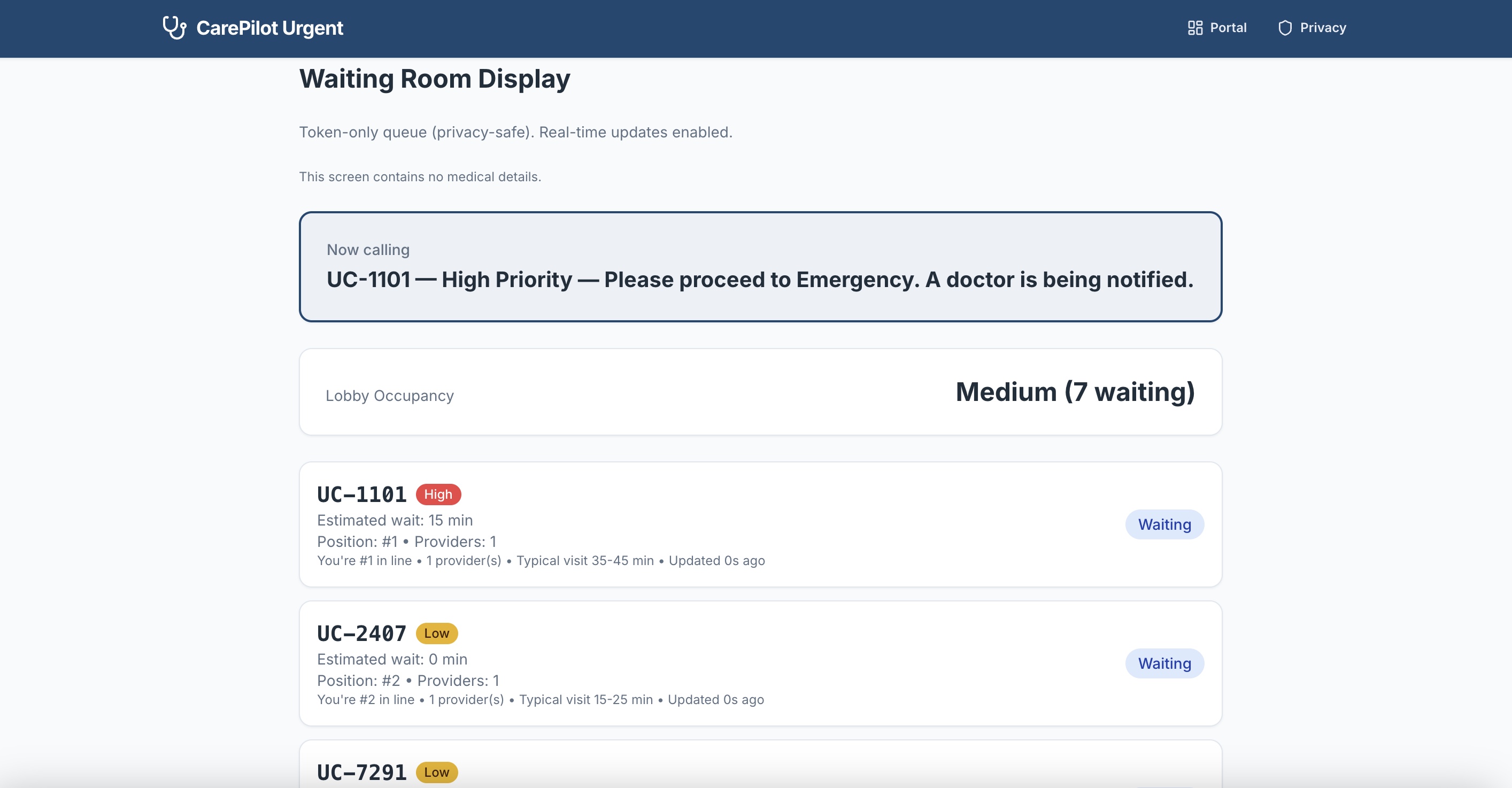This screenshot has height=788, width=1512.
Task: Click the Waiting Room Display heading
Action: tap(434, 79)
